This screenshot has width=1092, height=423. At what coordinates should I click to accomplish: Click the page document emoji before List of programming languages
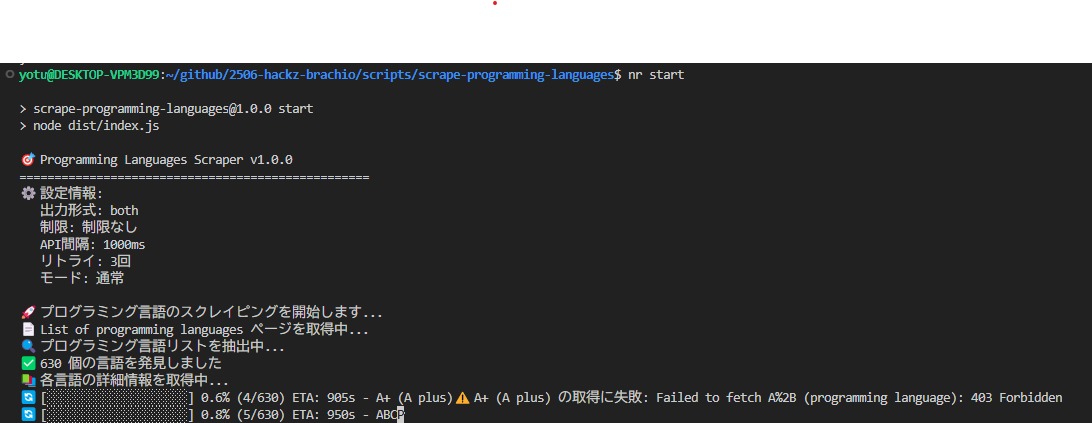pyautogui.click(x=29, y=329)
